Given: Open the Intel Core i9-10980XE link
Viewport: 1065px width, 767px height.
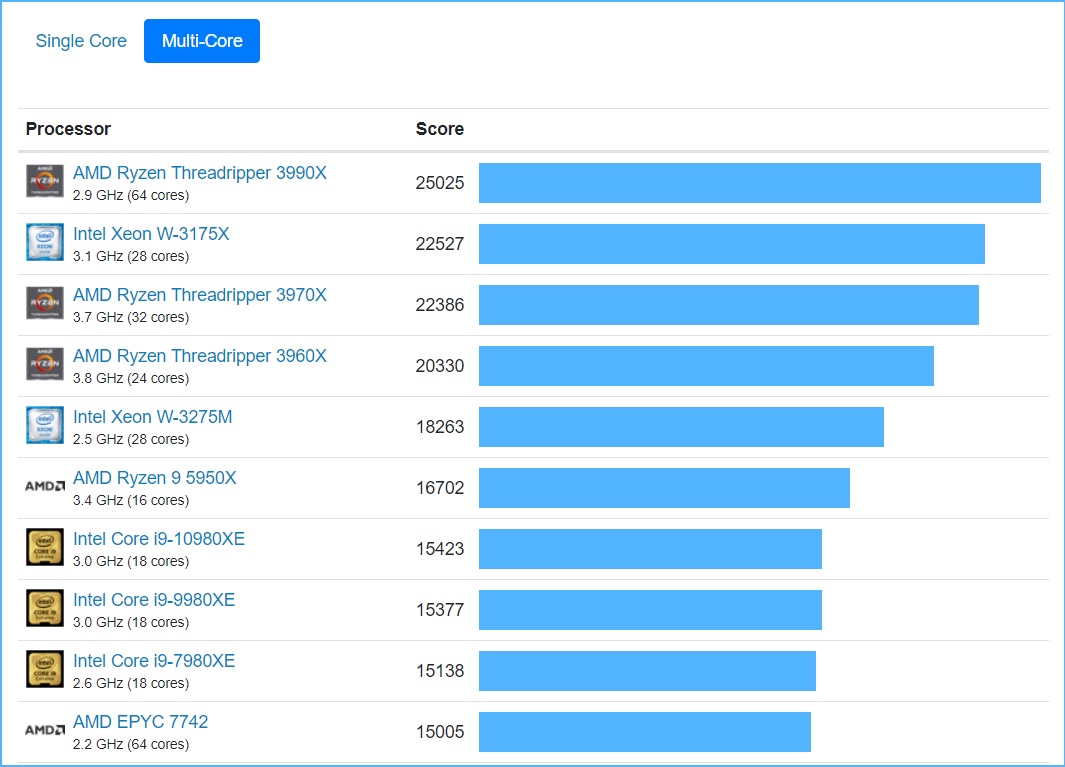Looking at the screenshot, I should tap(158, 539).
